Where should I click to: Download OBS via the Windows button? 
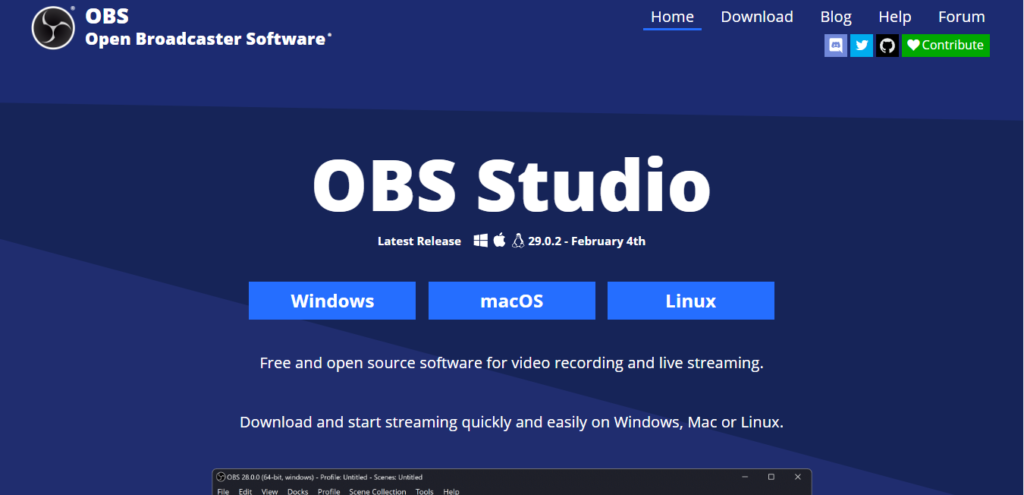click(332, 300)
